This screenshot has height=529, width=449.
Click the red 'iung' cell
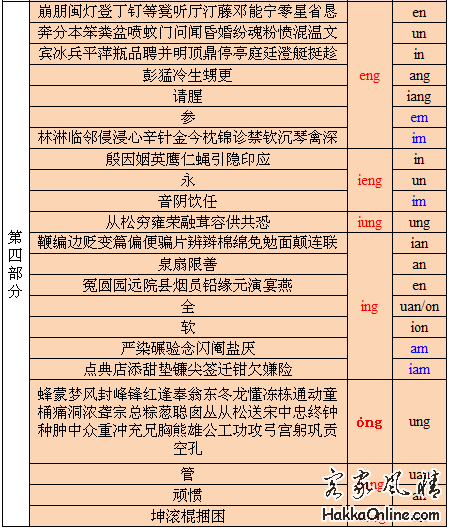point(370,222)
